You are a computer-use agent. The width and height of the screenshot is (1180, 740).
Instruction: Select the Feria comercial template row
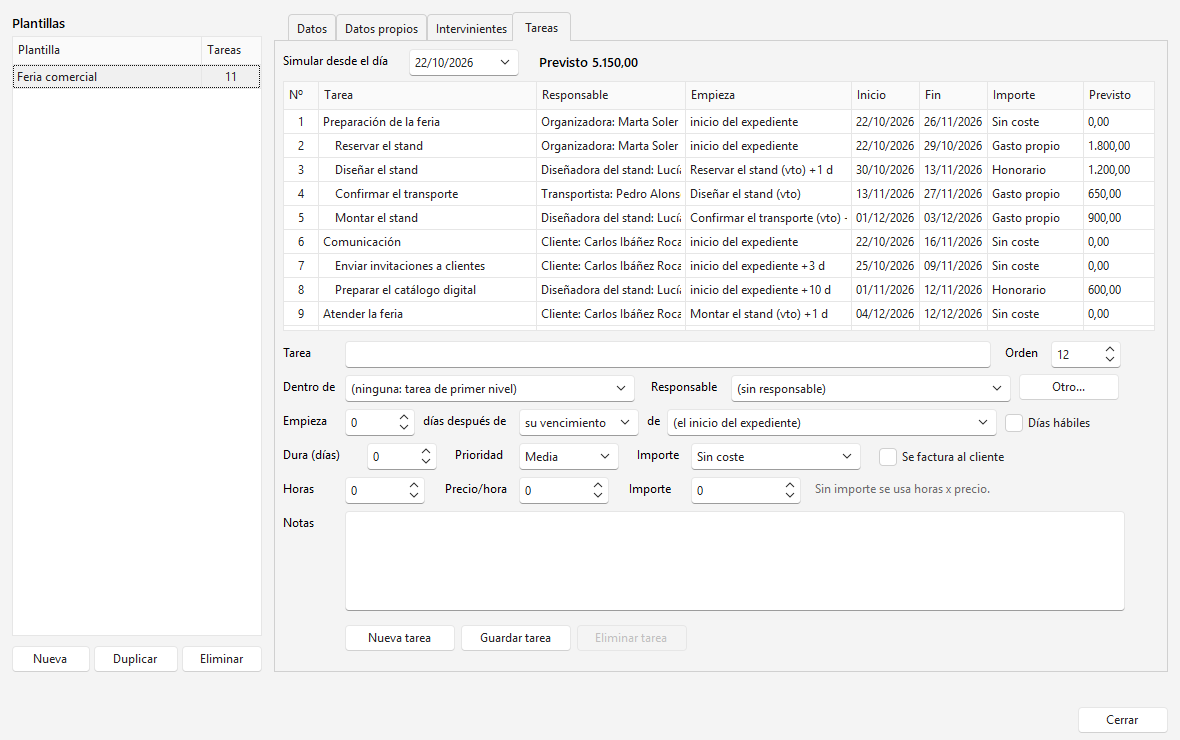point(136,77)
